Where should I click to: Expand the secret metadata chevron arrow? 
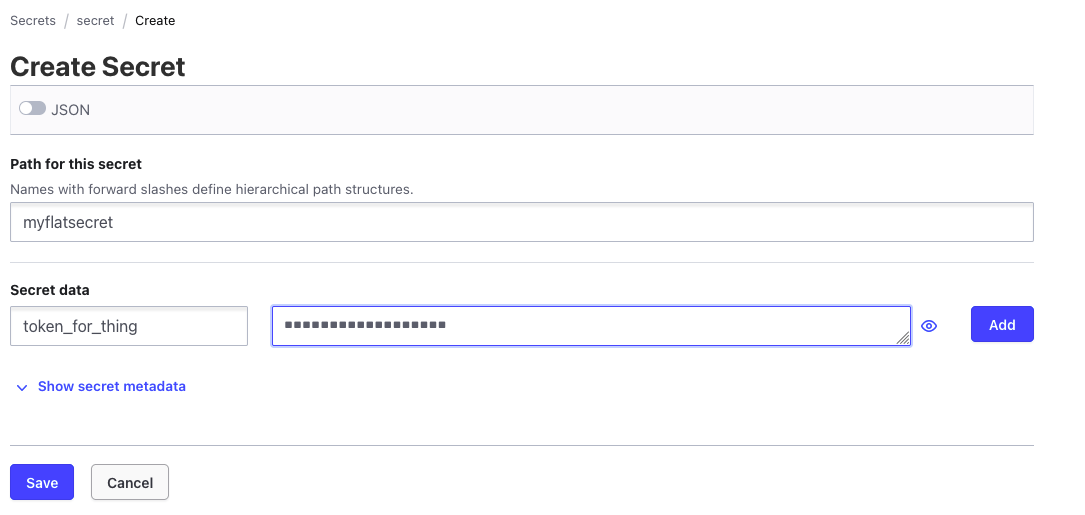[x=22, y=387]
